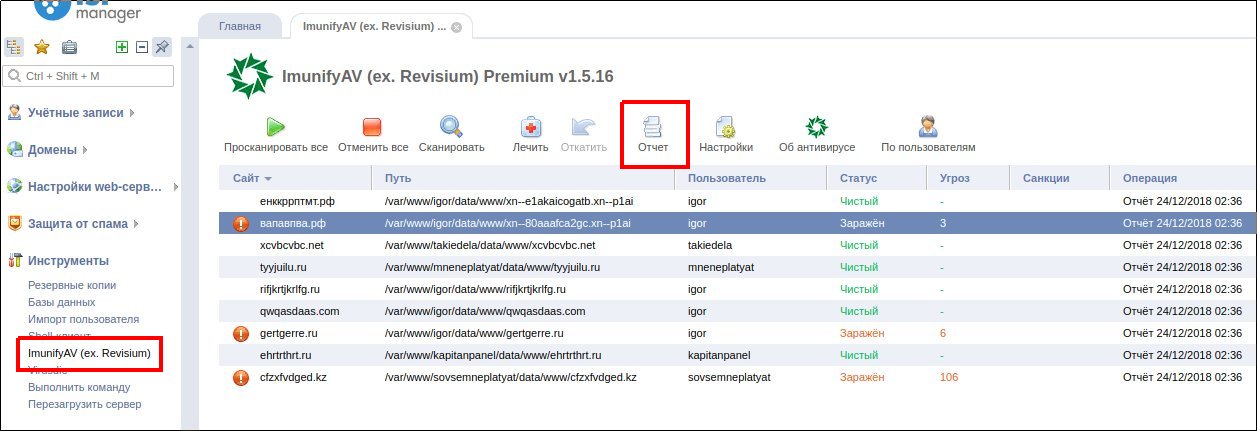Select the ehrtrthrt.ru site row

point(738,355)
